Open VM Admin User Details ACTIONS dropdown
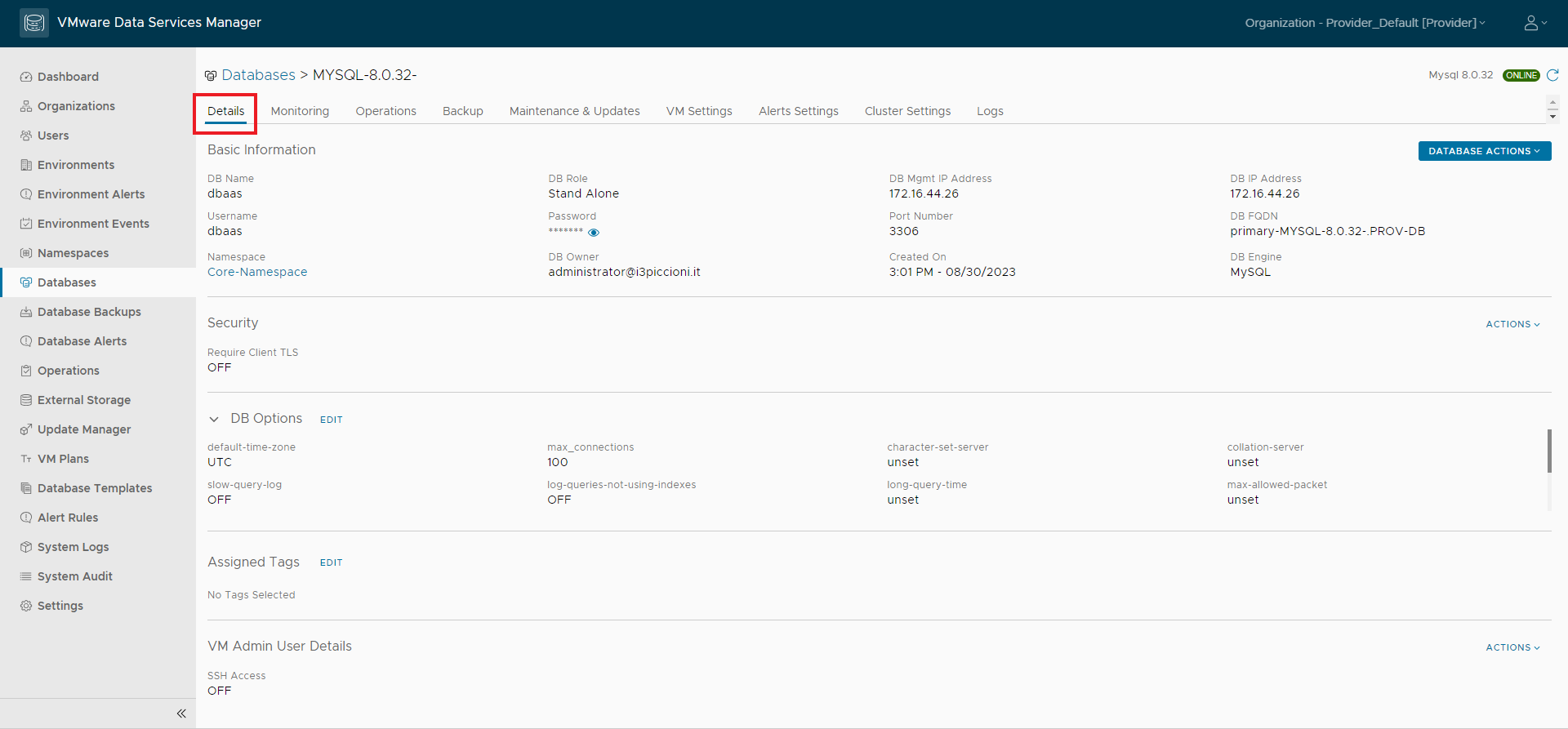Image resolution: width=1568 pixels, height=729 pixels. [1512, 647]
